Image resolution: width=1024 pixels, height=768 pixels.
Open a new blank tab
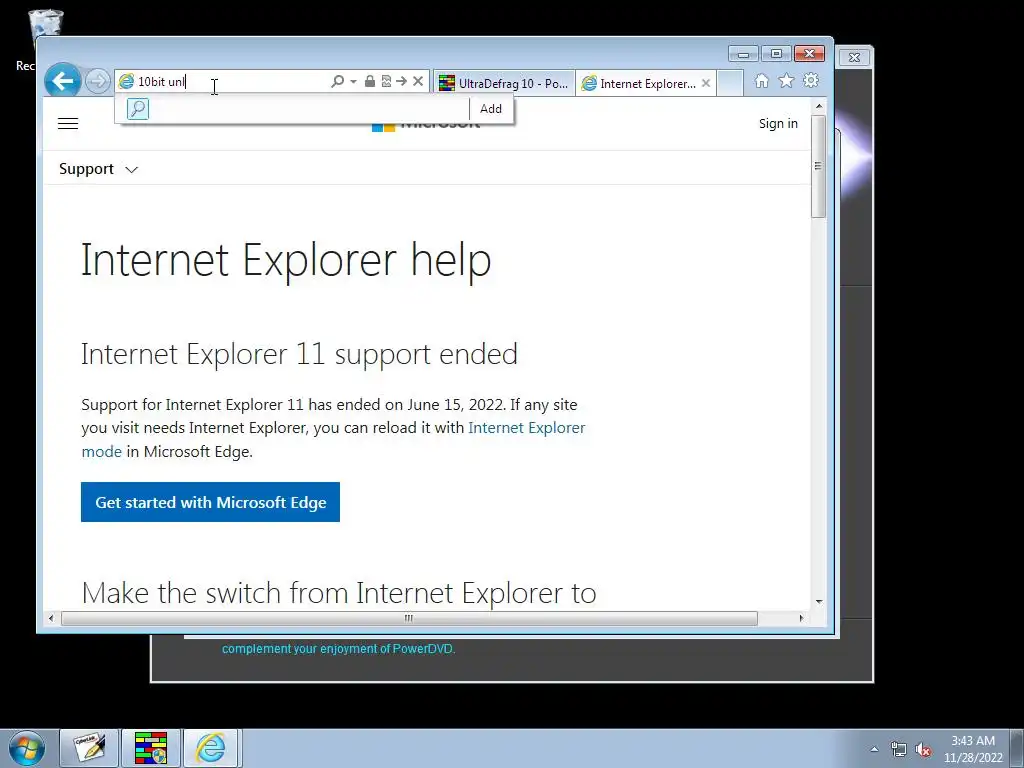[730, 83]
